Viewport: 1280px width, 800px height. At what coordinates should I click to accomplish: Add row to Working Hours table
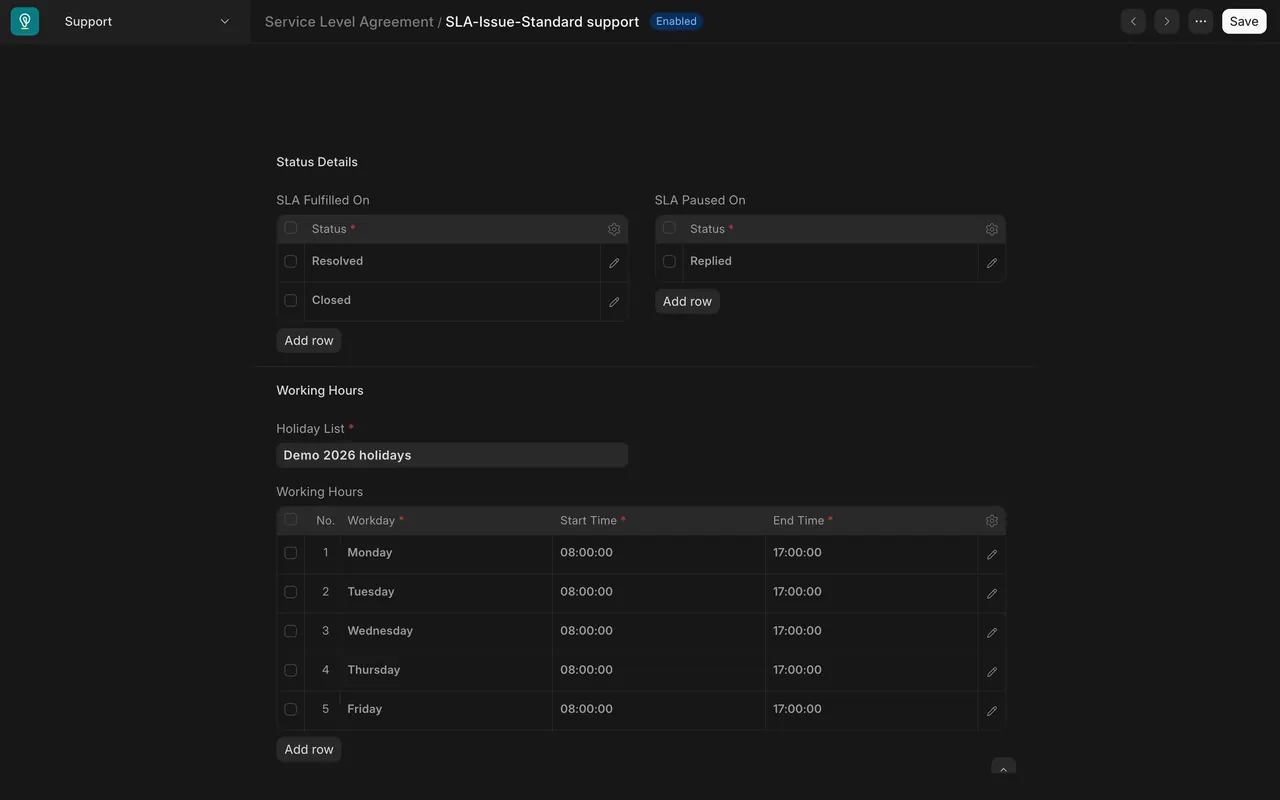pos(309,750)
